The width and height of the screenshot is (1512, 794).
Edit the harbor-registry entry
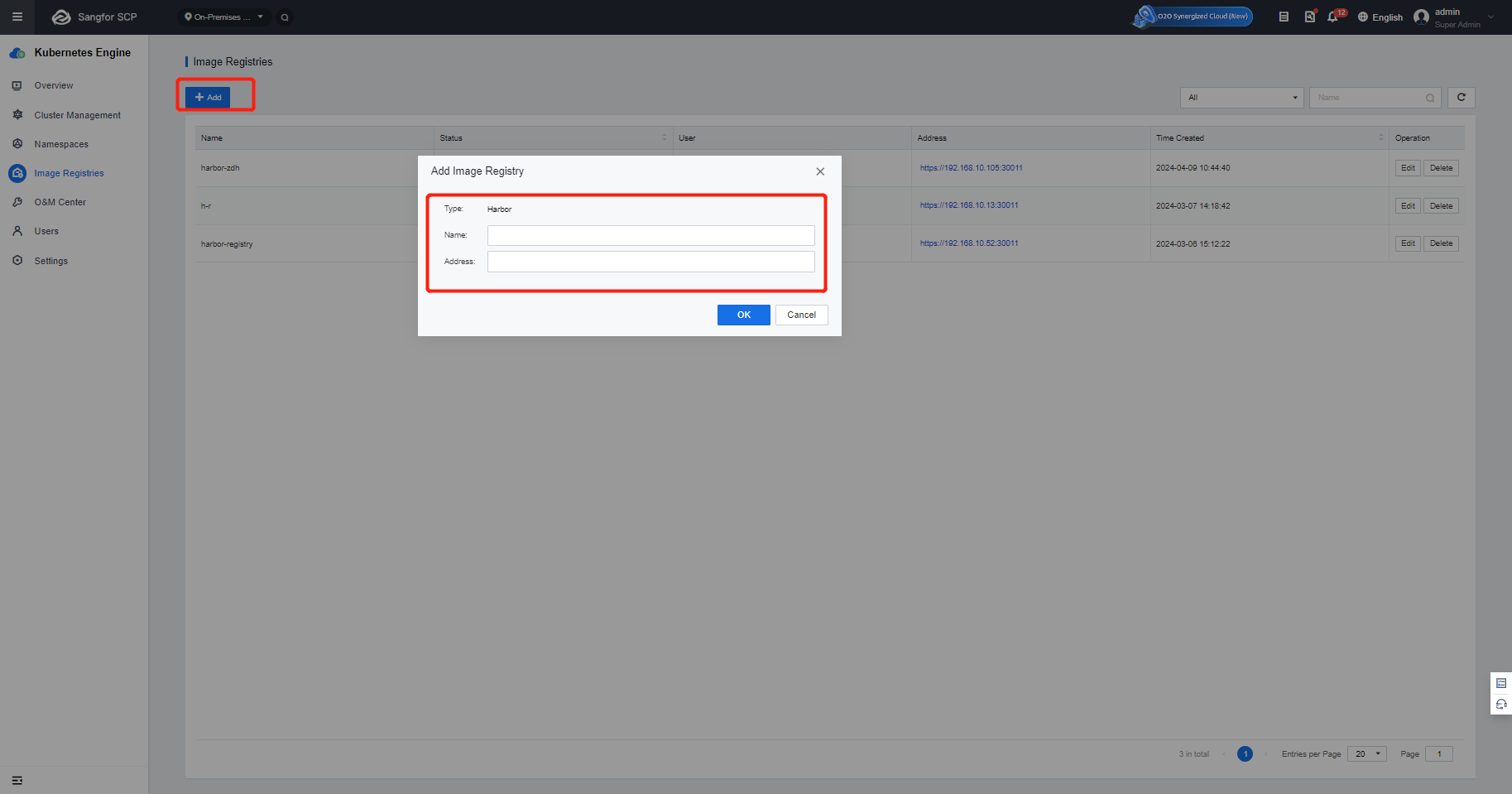(x=1408, y=243)
